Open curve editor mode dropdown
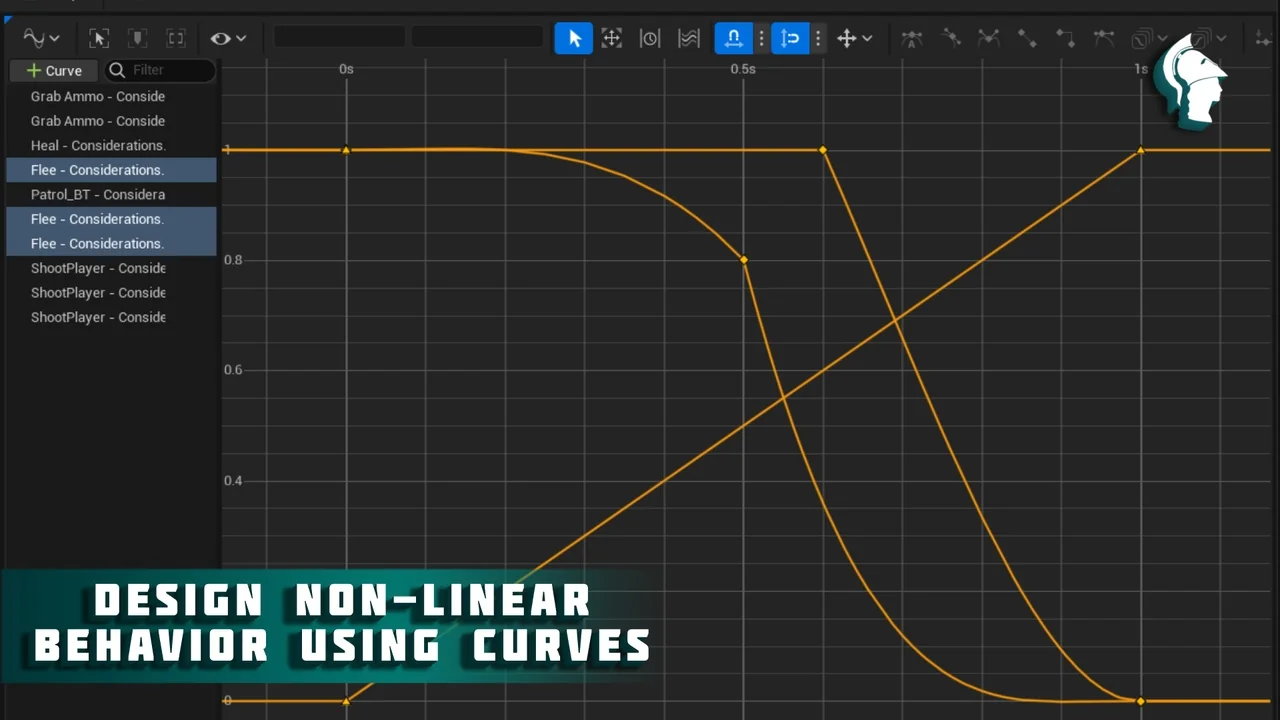This screenshot has width=1280, height=720. coord(41,39)
